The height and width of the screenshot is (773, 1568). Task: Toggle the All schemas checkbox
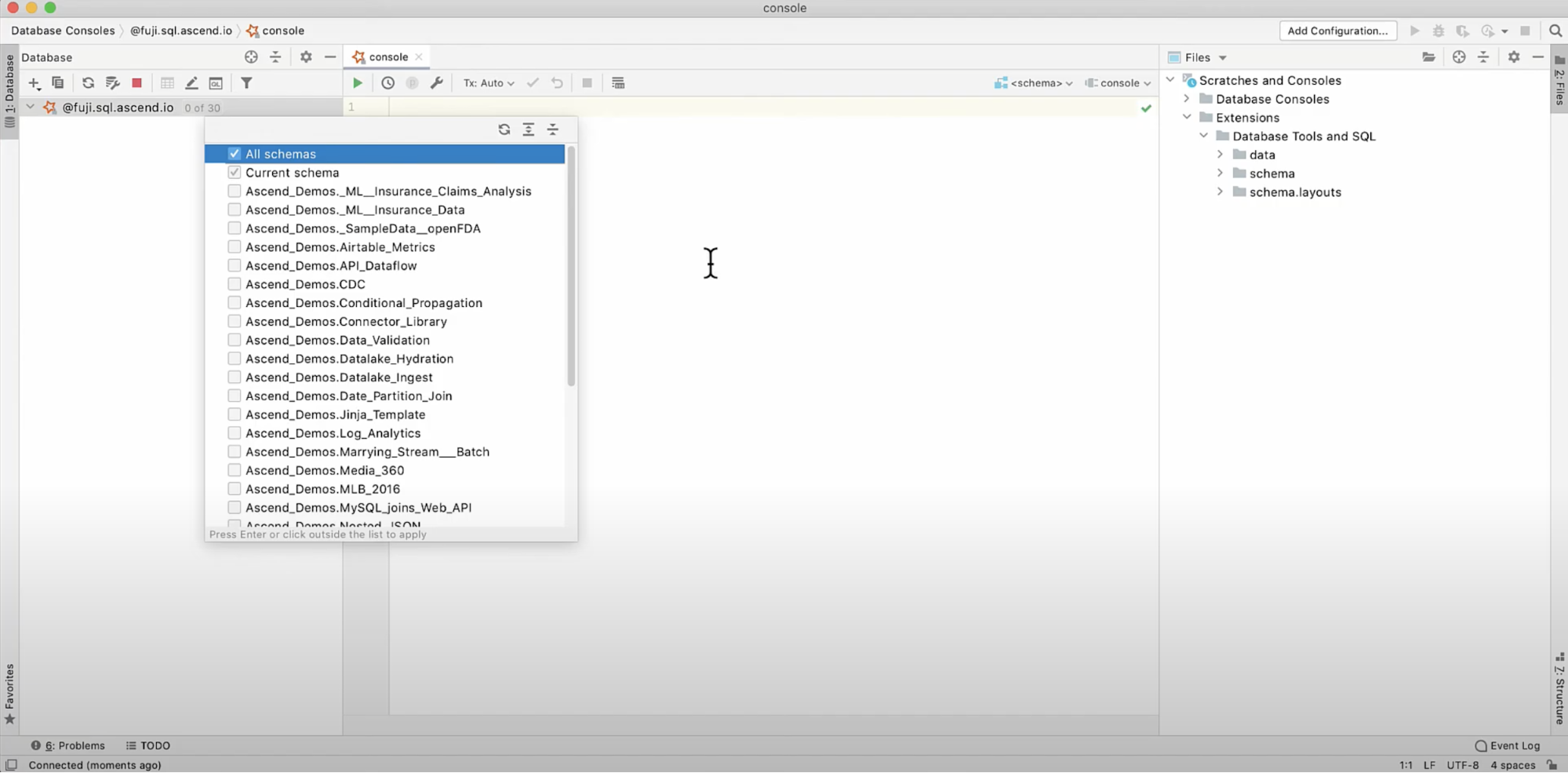tap(235, 154)
